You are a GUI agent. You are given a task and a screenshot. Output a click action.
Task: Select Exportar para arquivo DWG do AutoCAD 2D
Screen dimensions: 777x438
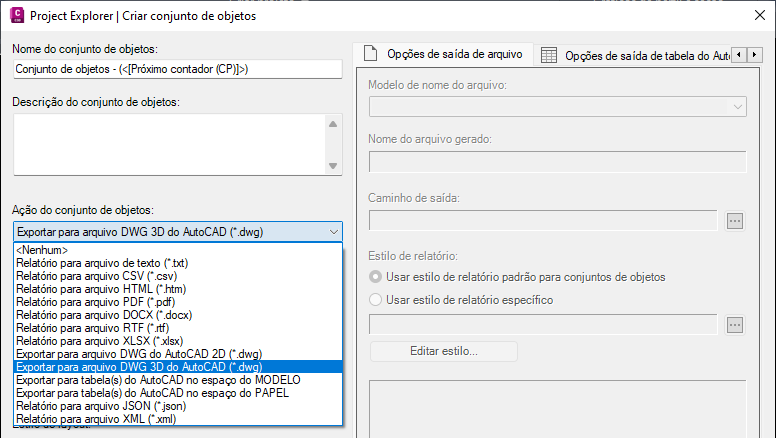(178, 354)
